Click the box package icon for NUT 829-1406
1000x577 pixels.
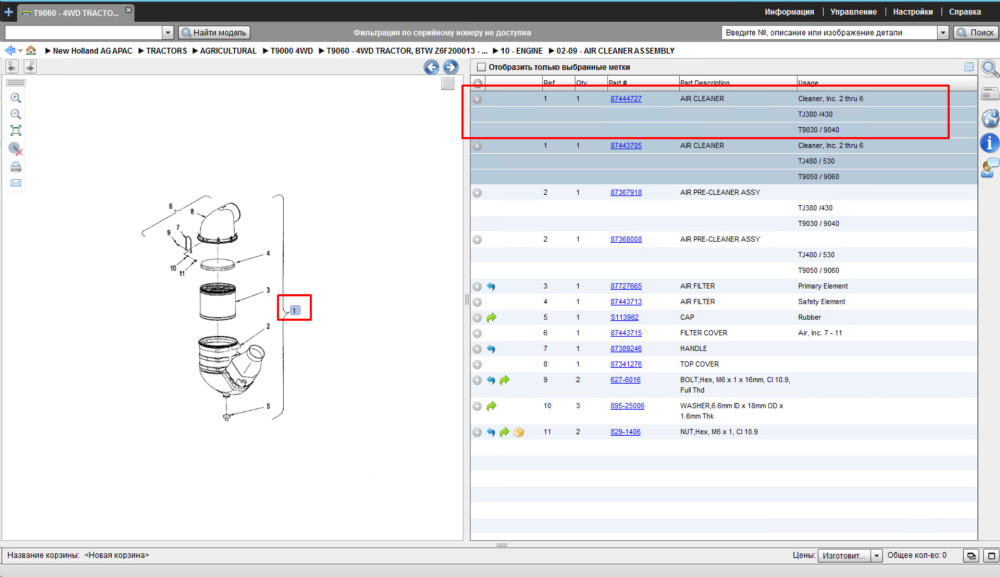(519, 432)
